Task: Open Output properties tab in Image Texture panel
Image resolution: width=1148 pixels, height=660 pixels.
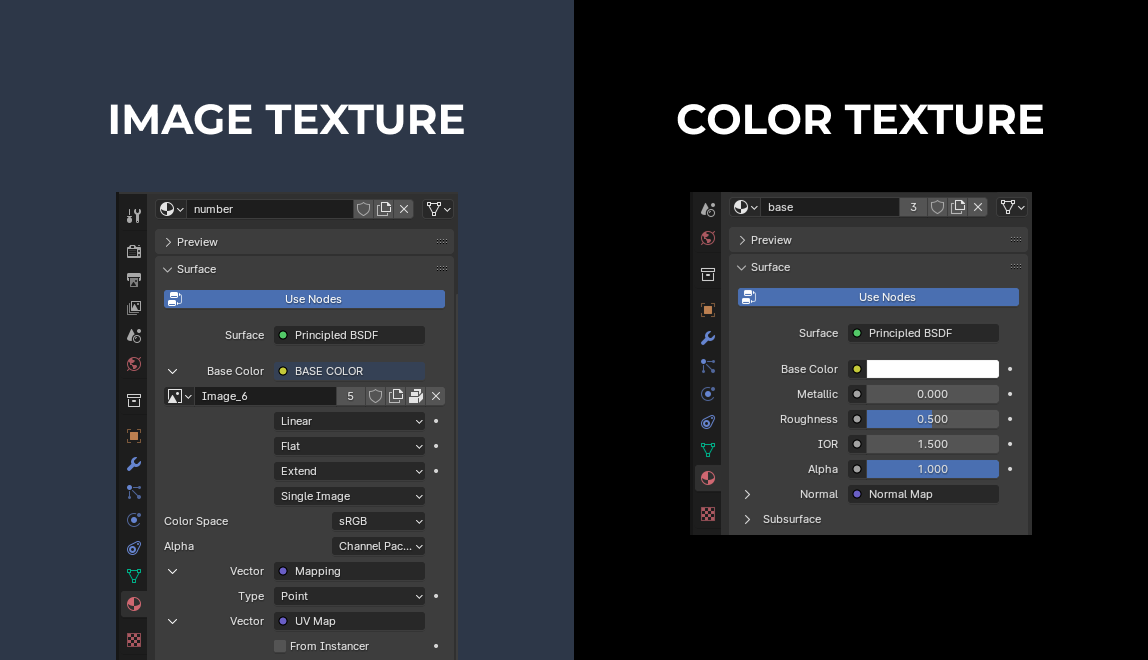Action: pos(134,280)
